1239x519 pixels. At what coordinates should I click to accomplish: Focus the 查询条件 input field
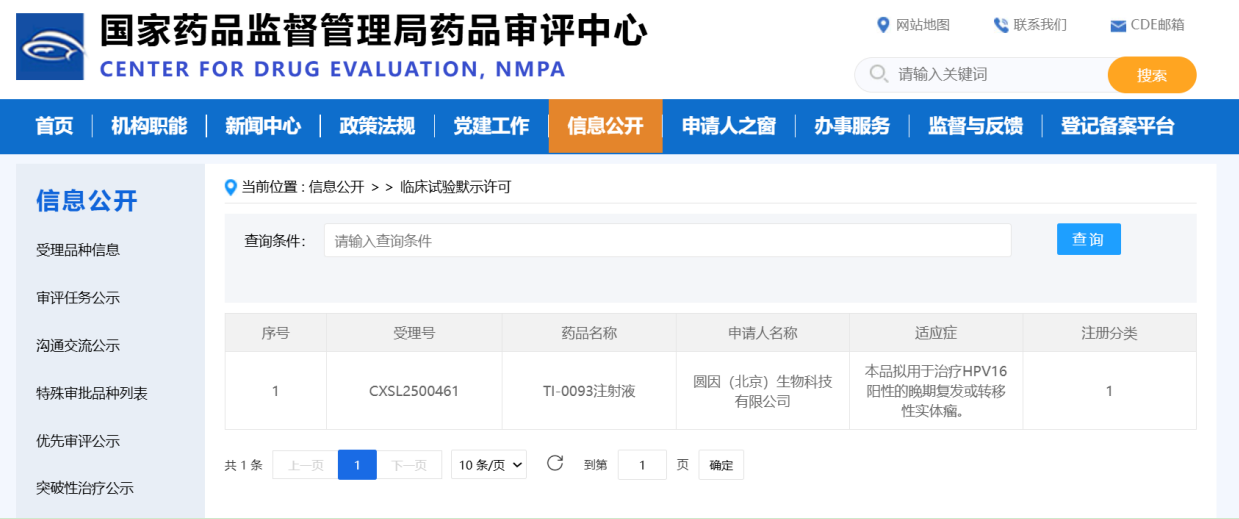667,240
